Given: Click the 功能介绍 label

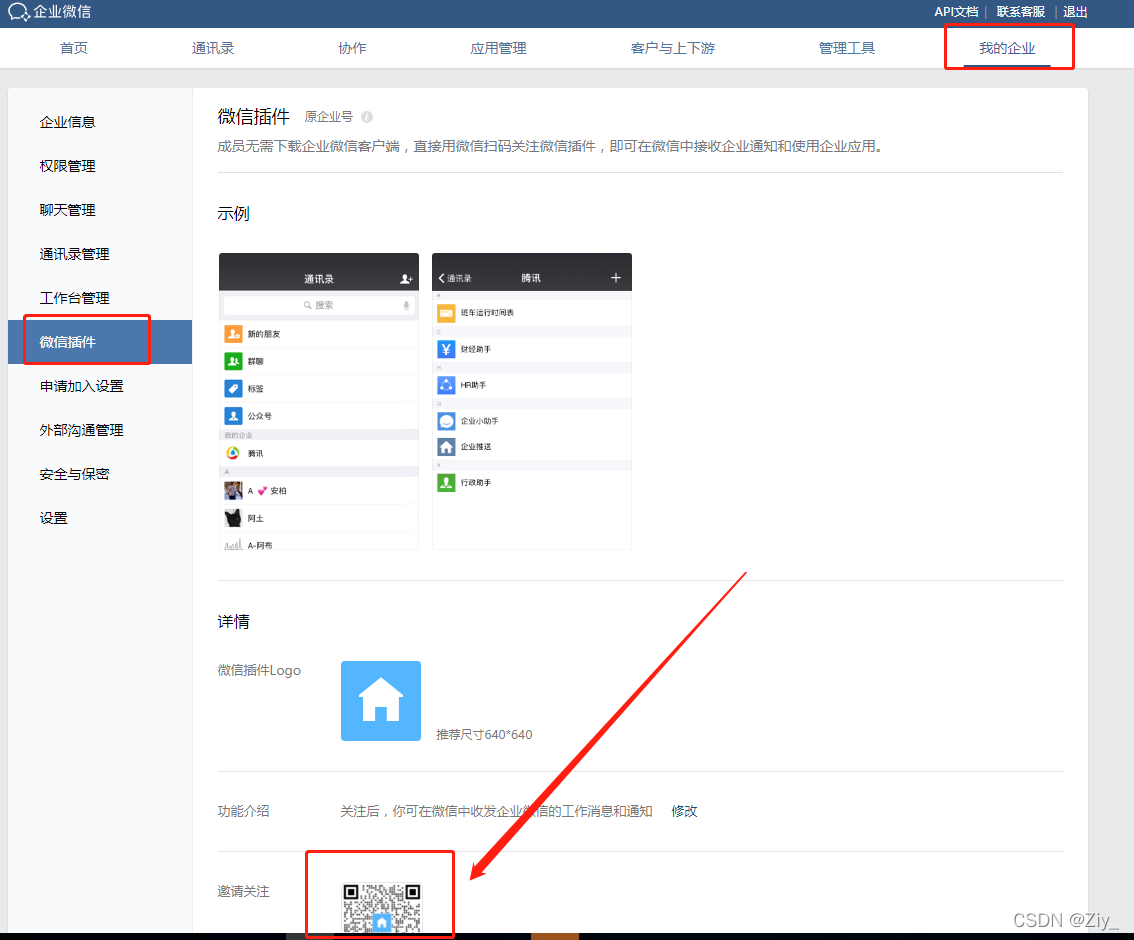Looking at the screenshot, I should [244, 811].
